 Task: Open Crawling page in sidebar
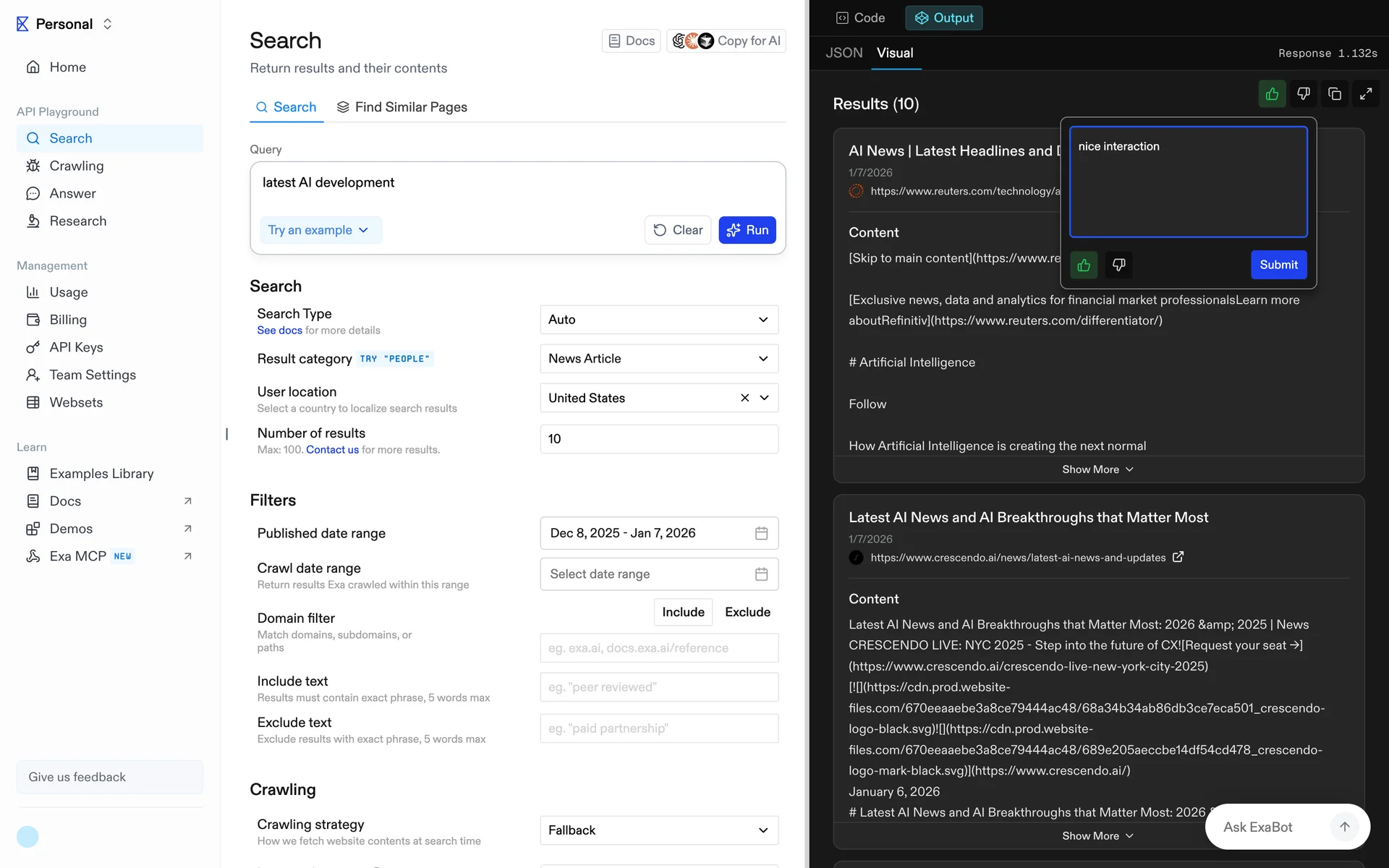pos(77,166)
